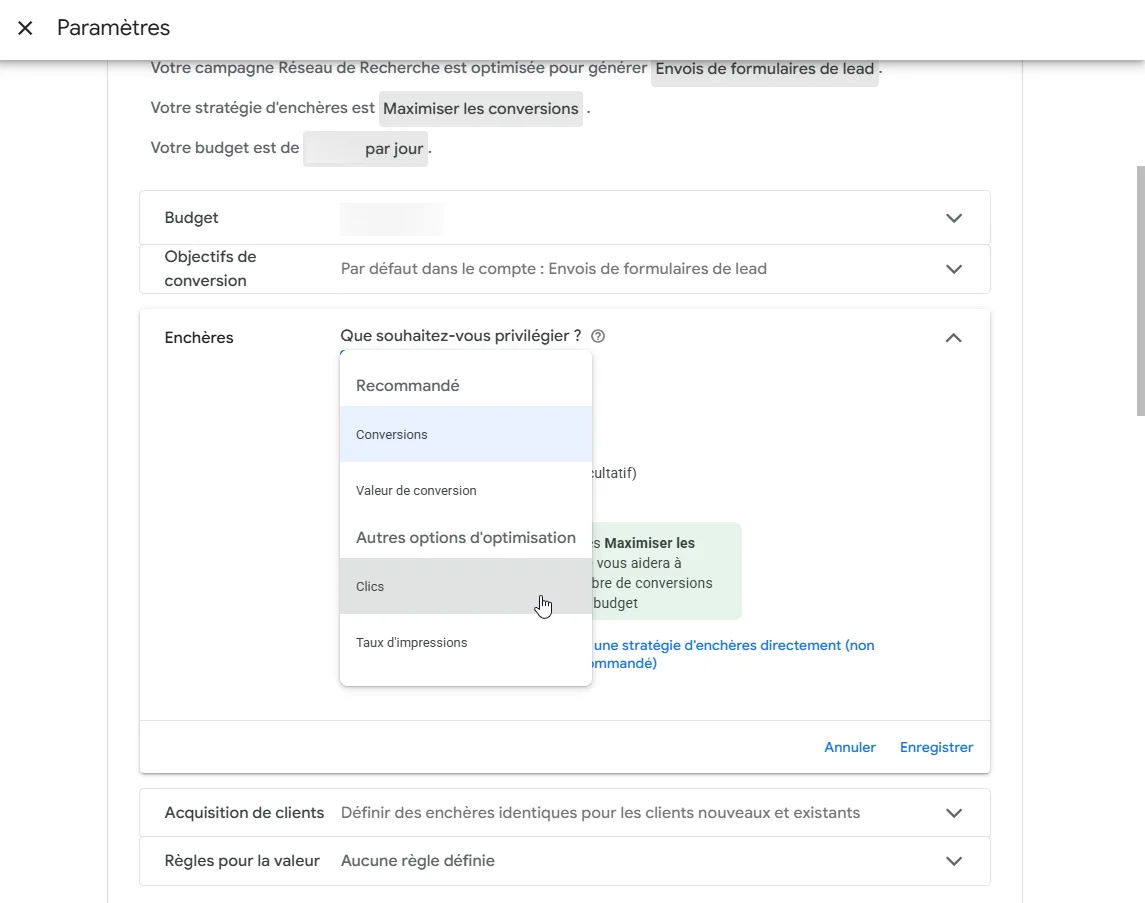Click the 'Budget' section label
Image resolution: width=1145 pixels, height=903 pixels.
191,218
